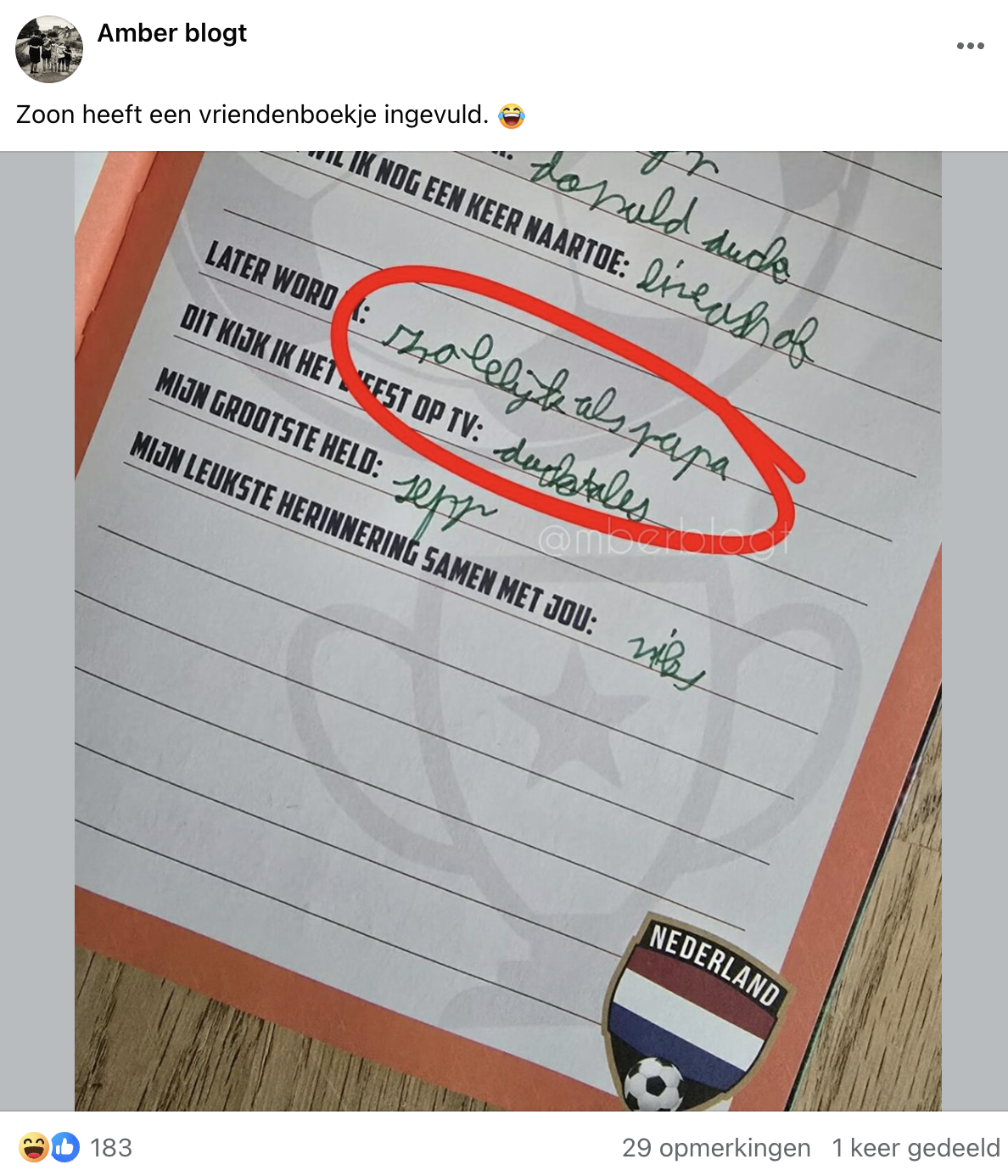View the 1 keer gedeeld shares
This screenshot has width=1008, height=1176.
[916, 1148]
